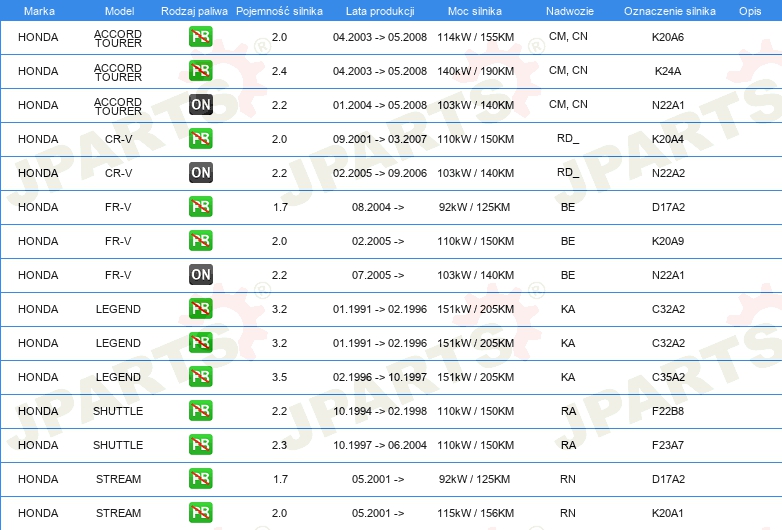782x530 pixels.
Task: Click SHUTTLE model in F23A7 row
Action: click(118, 445)
